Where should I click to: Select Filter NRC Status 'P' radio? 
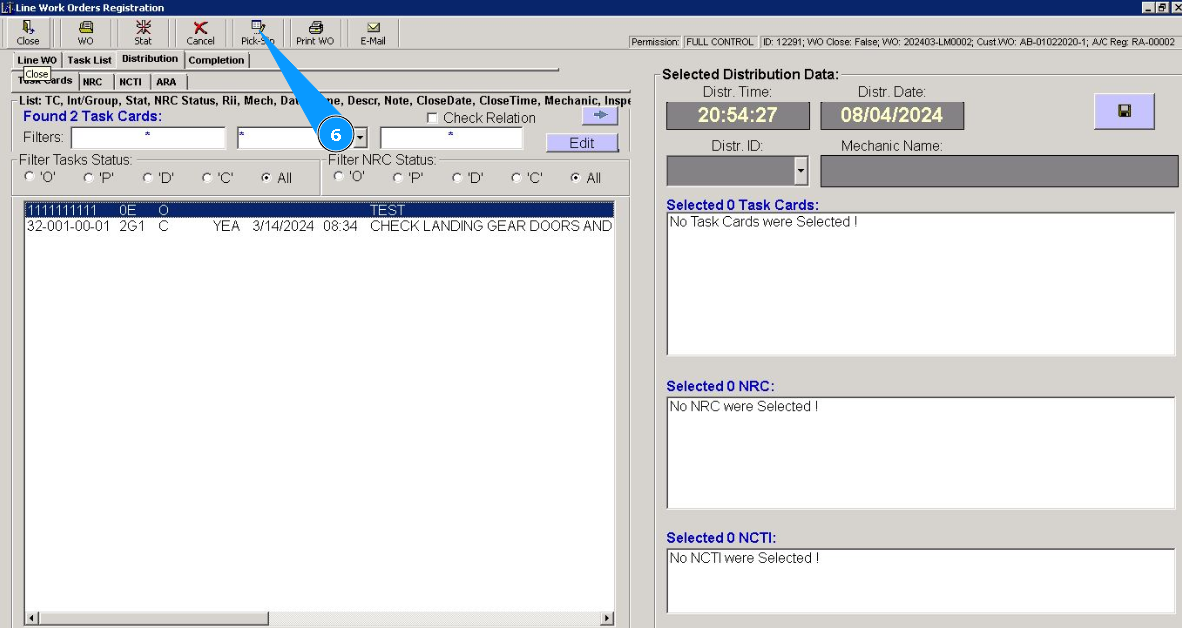tap(398, 177)
